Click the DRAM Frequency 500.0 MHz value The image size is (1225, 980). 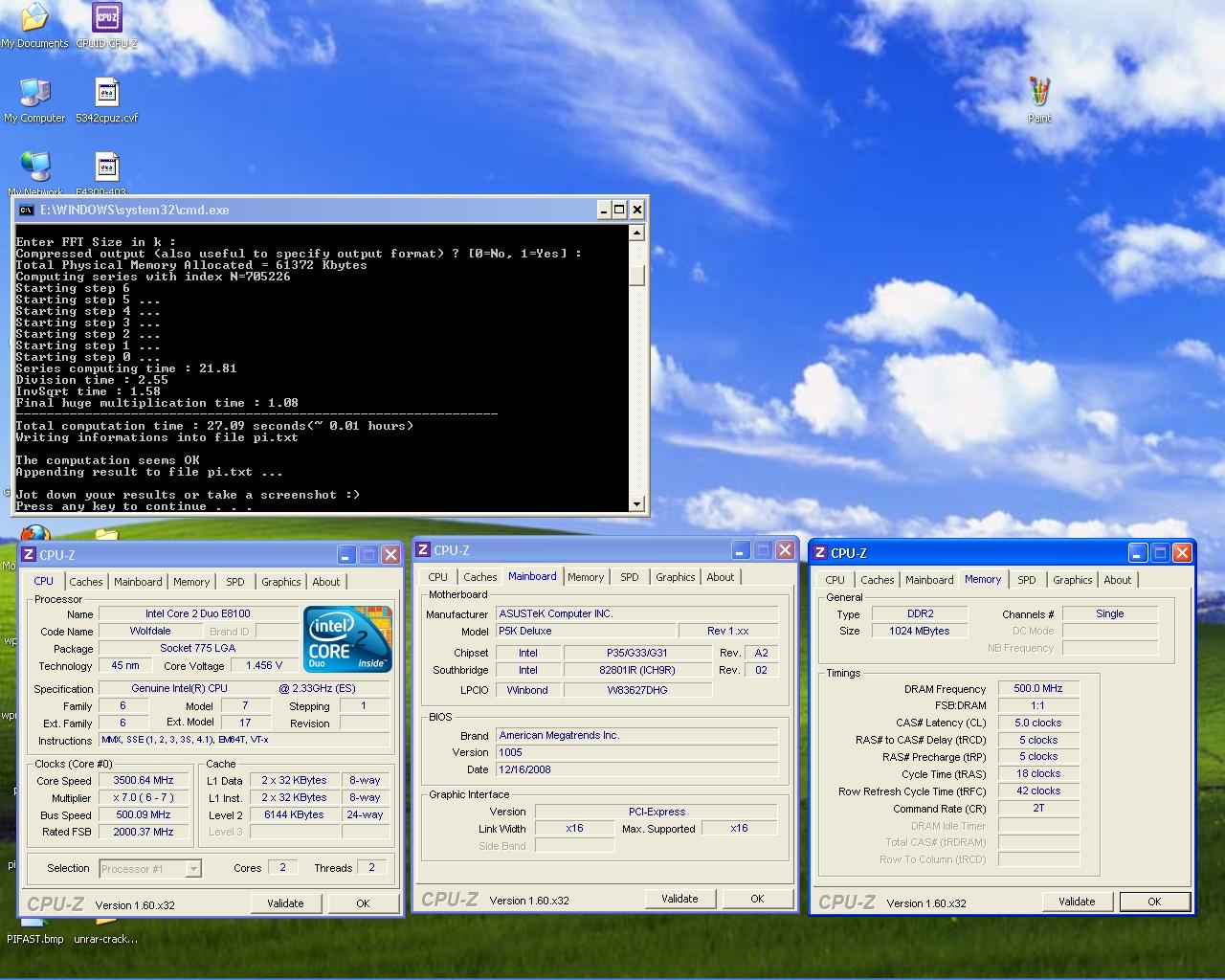coord(1038,688)
